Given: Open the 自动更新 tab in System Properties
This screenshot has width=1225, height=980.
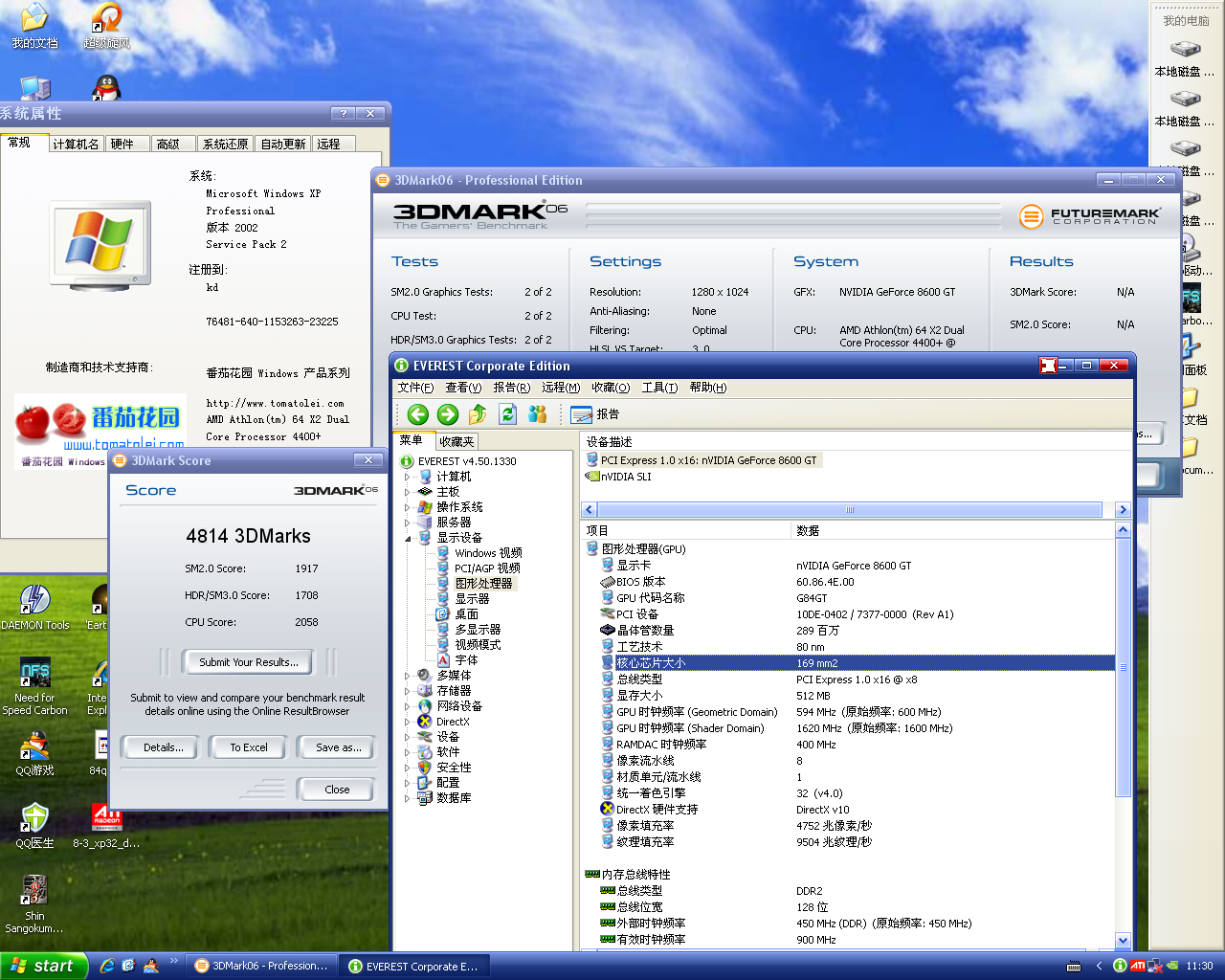Looking at the screenshot, I should pyautogui.click(x=283, y=144).
